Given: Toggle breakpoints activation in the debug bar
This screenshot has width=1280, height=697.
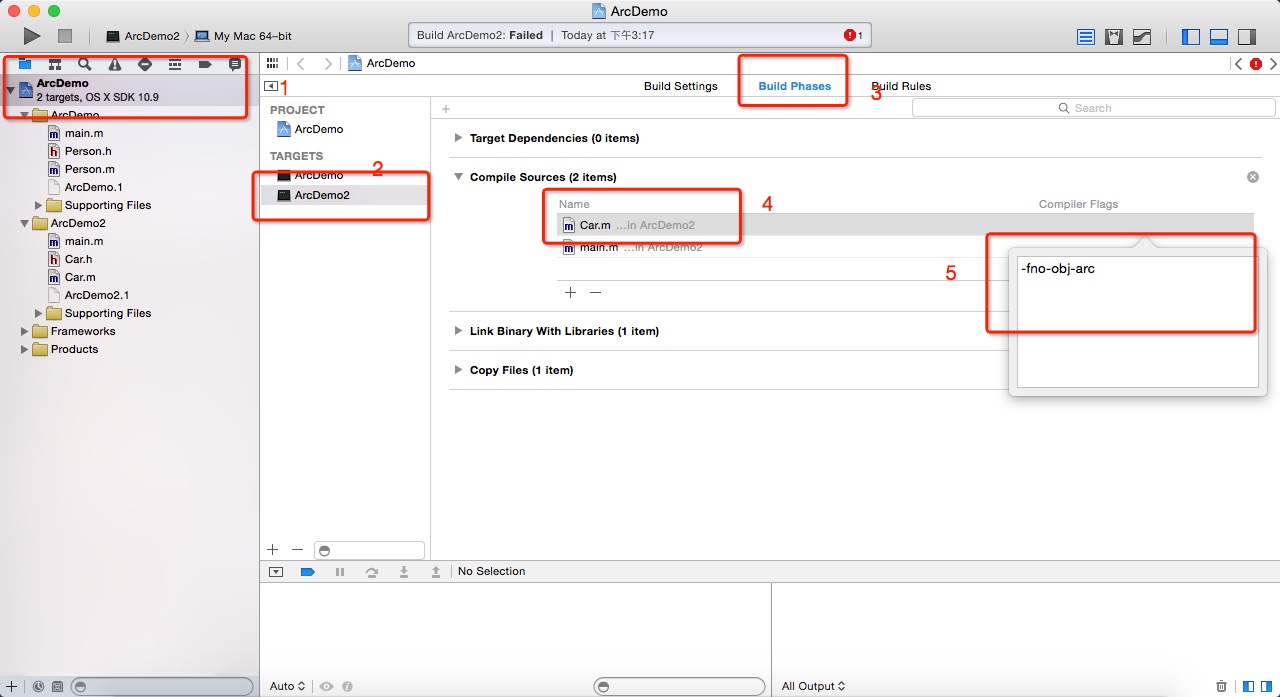Looking at the screenshot, I should click(x=308, y=572).
